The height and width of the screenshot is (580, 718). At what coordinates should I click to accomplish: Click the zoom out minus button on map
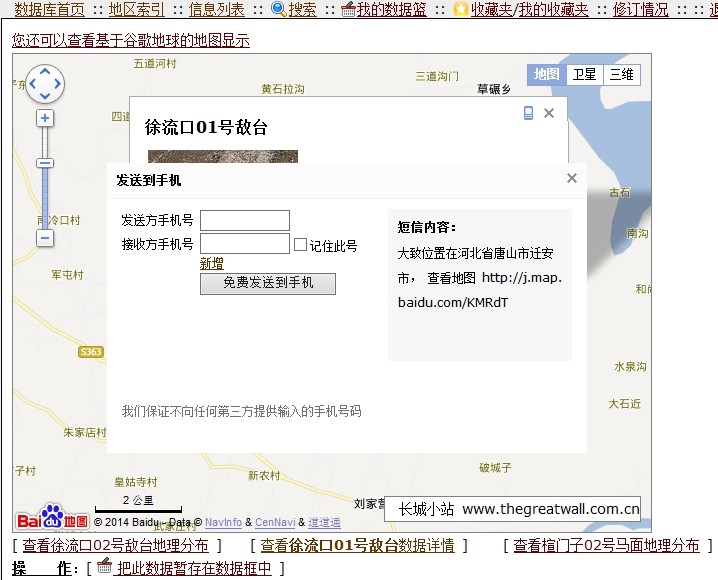coord(45,238)
